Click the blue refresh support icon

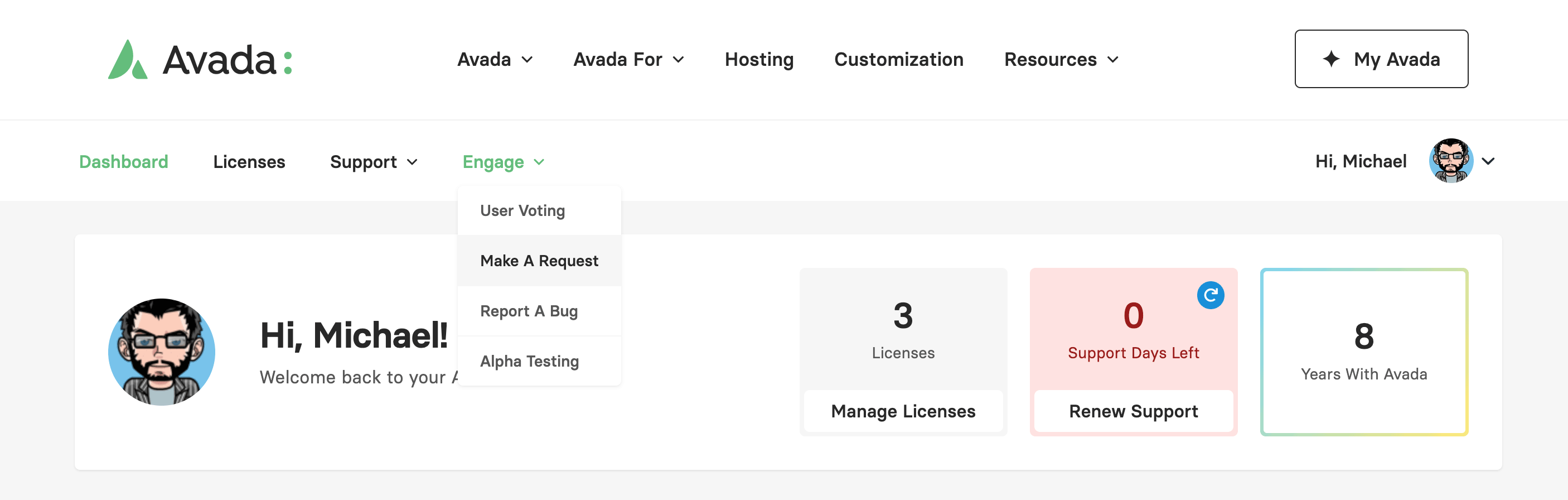1211,295
